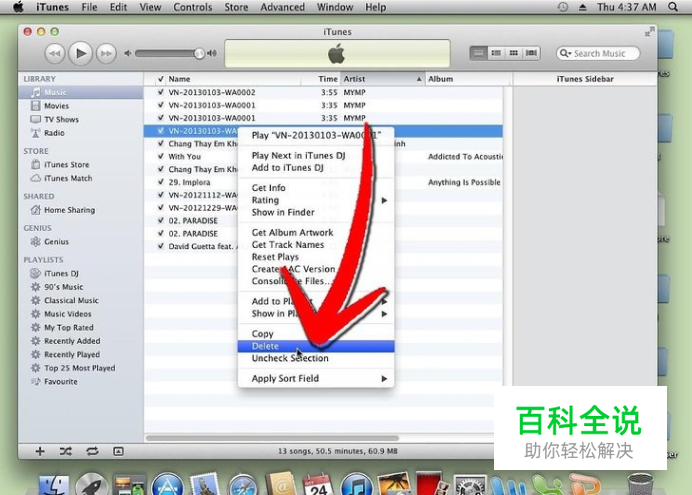This screenshot has height=495, width=692.
Task: Click the horizontal scrollbar in song list
Action: [272, 438]
